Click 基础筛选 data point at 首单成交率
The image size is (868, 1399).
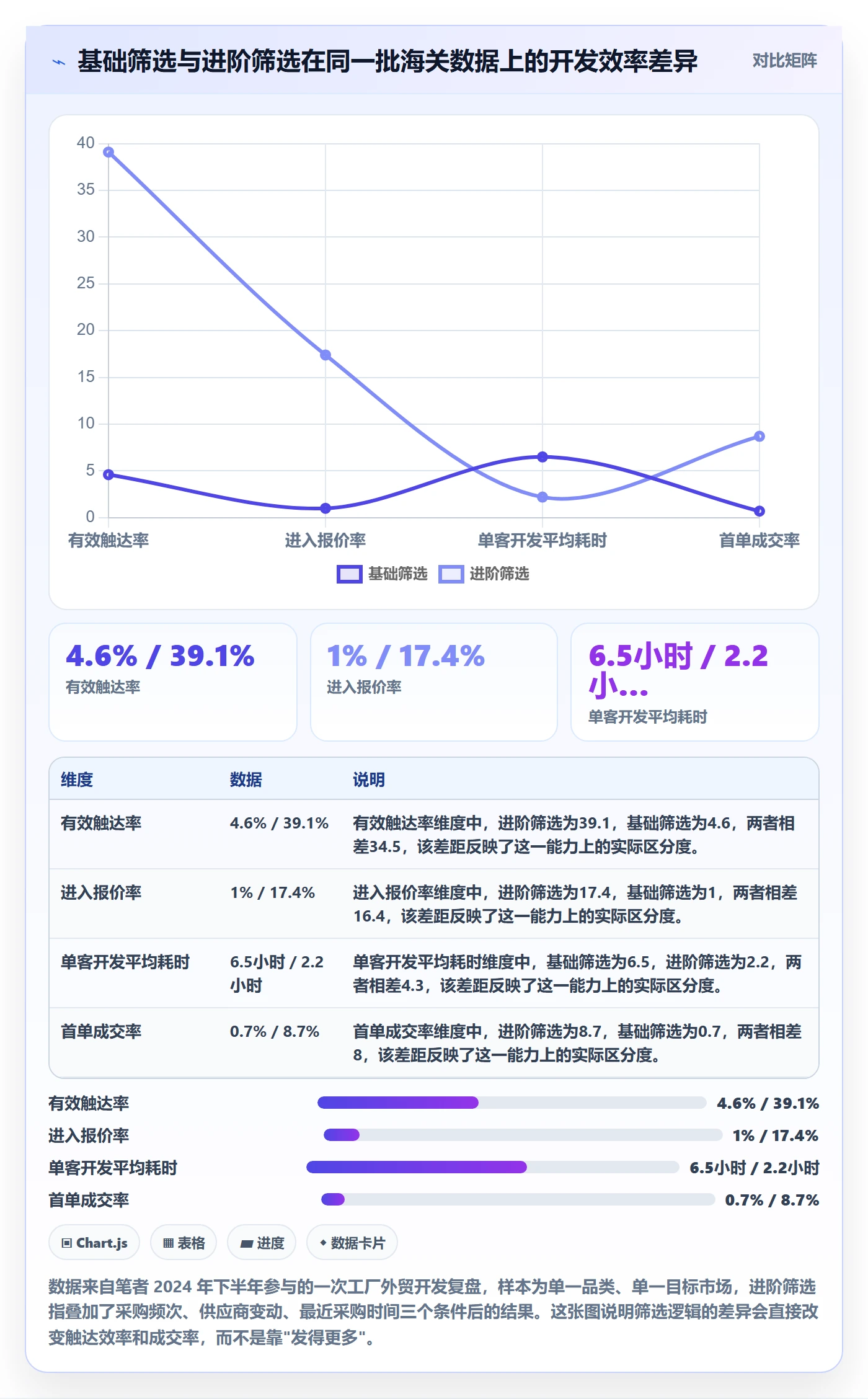(759, 511)
